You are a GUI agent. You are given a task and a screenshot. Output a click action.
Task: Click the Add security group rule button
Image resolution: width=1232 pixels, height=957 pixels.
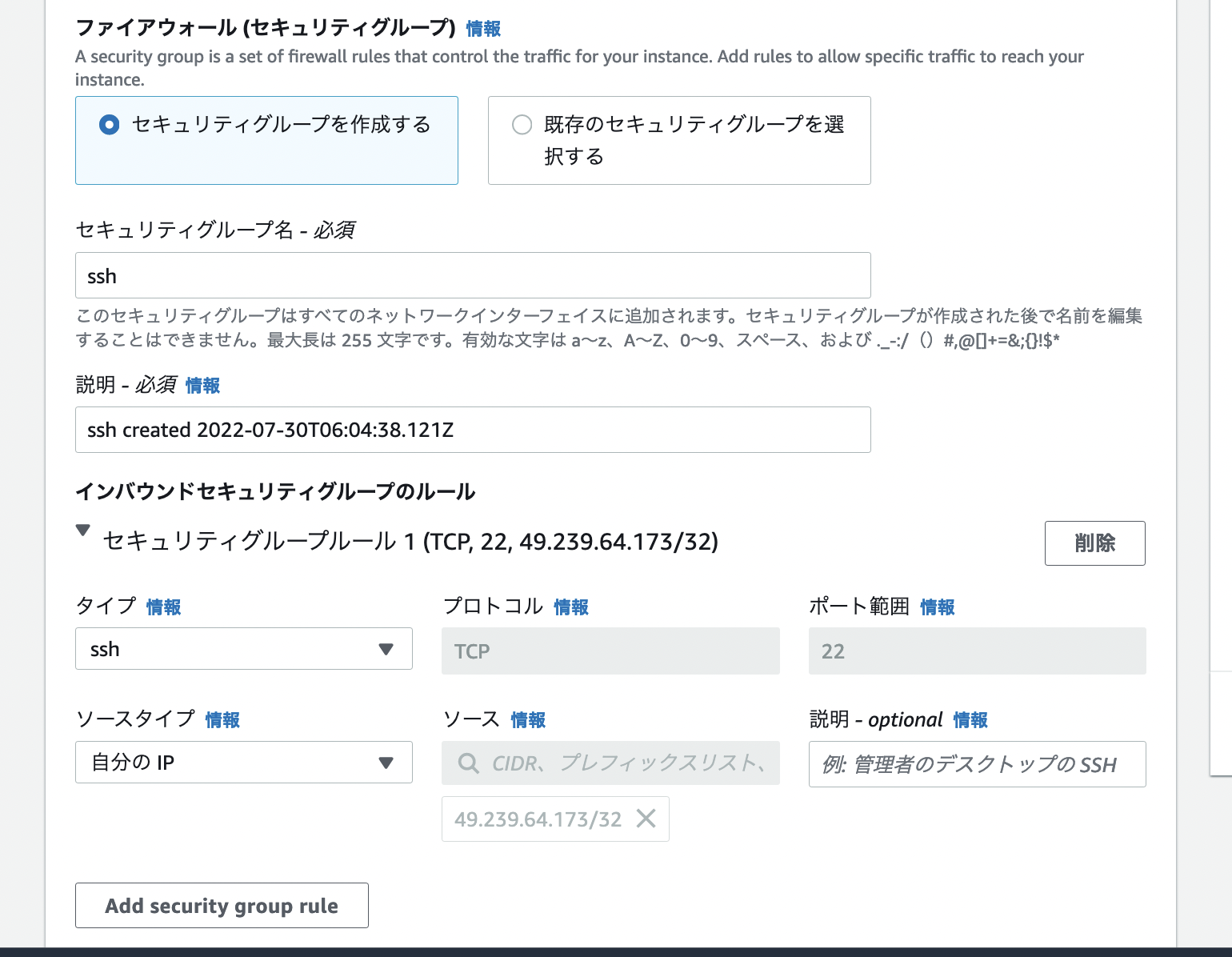222,905
